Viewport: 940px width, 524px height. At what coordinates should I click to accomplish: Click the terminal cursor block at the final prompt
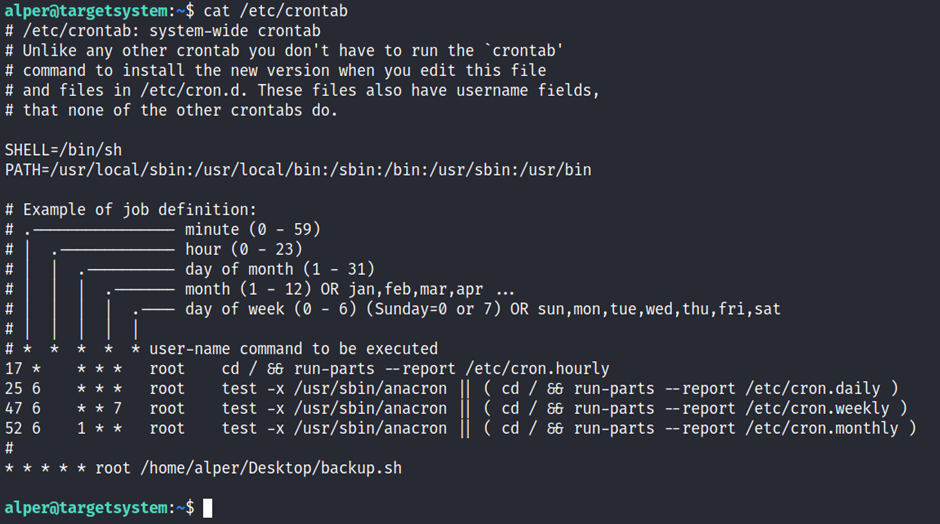pos(207,508)
